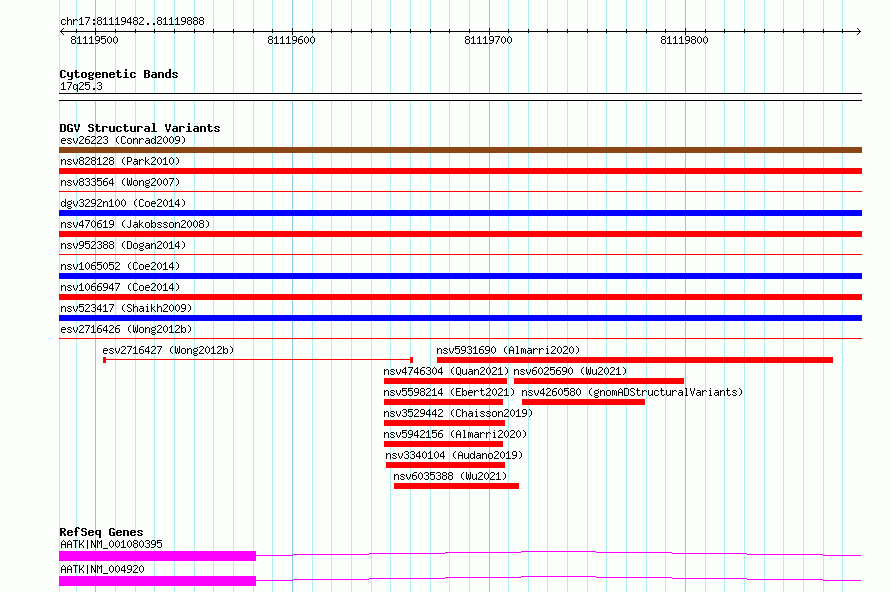The width and height of the screenshot is (890, 592).
Task: Select nsv952388 (Dogan2014) label
Action: [x=123, y=245]
